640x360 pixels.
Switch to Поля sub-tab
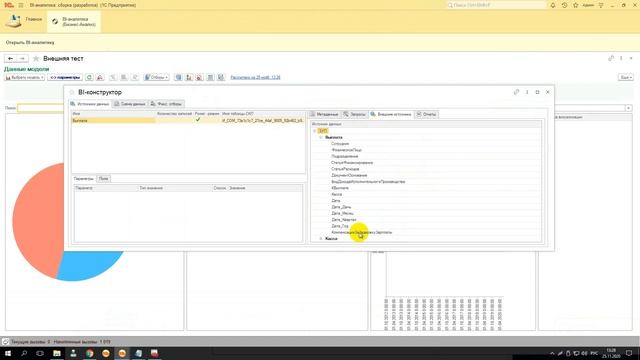104,179
